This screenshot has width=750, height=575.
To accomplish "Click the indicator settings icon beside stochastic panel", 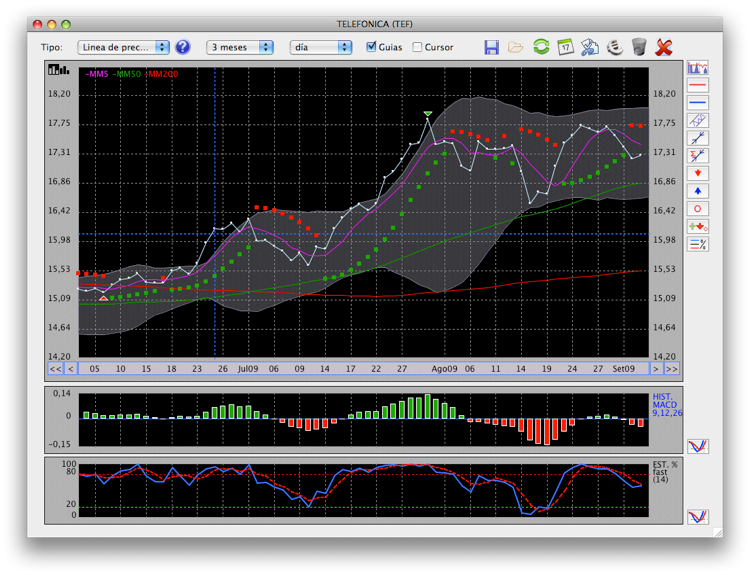I will pyautogui.click(x=697, y=517).
